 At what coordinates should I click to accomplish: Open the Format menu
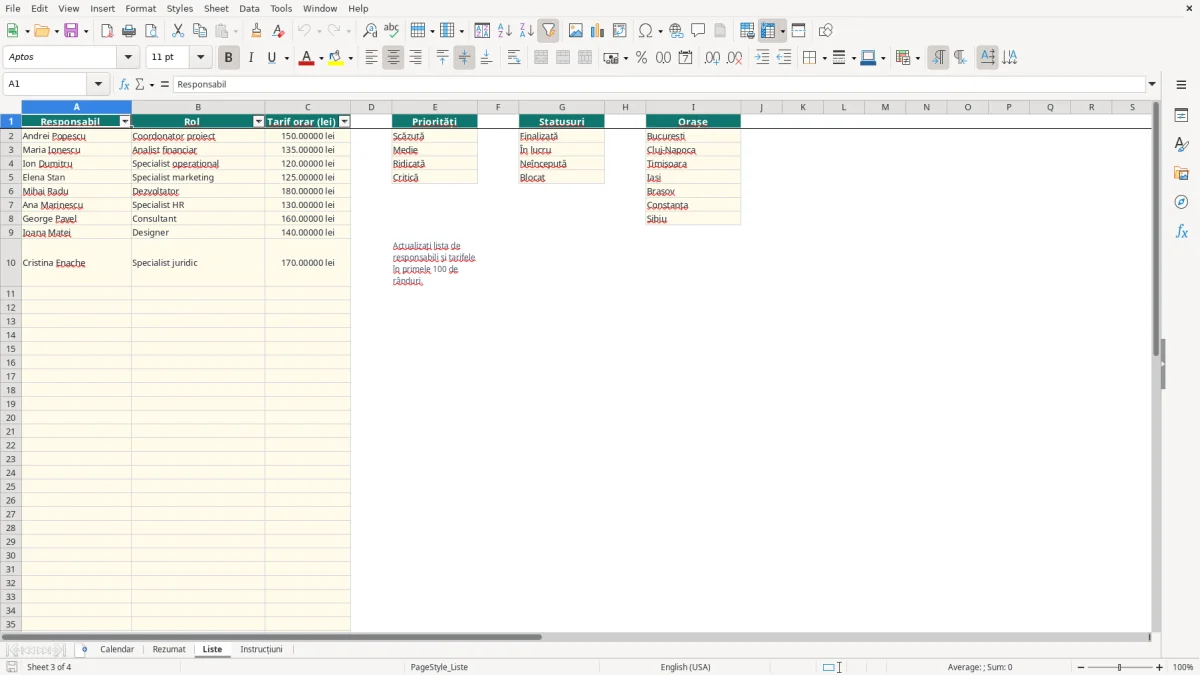[140, 8]
